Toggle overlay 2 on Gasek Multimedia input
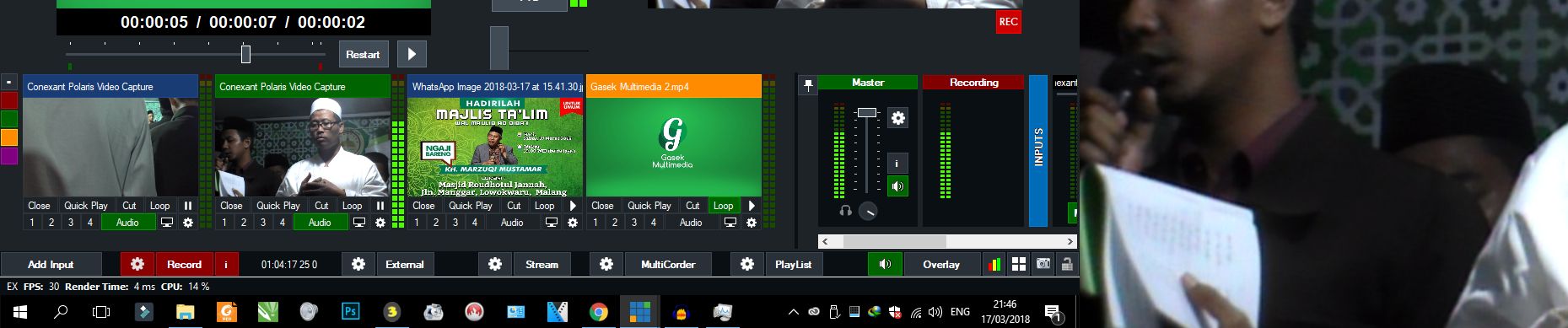 point(615,223)
